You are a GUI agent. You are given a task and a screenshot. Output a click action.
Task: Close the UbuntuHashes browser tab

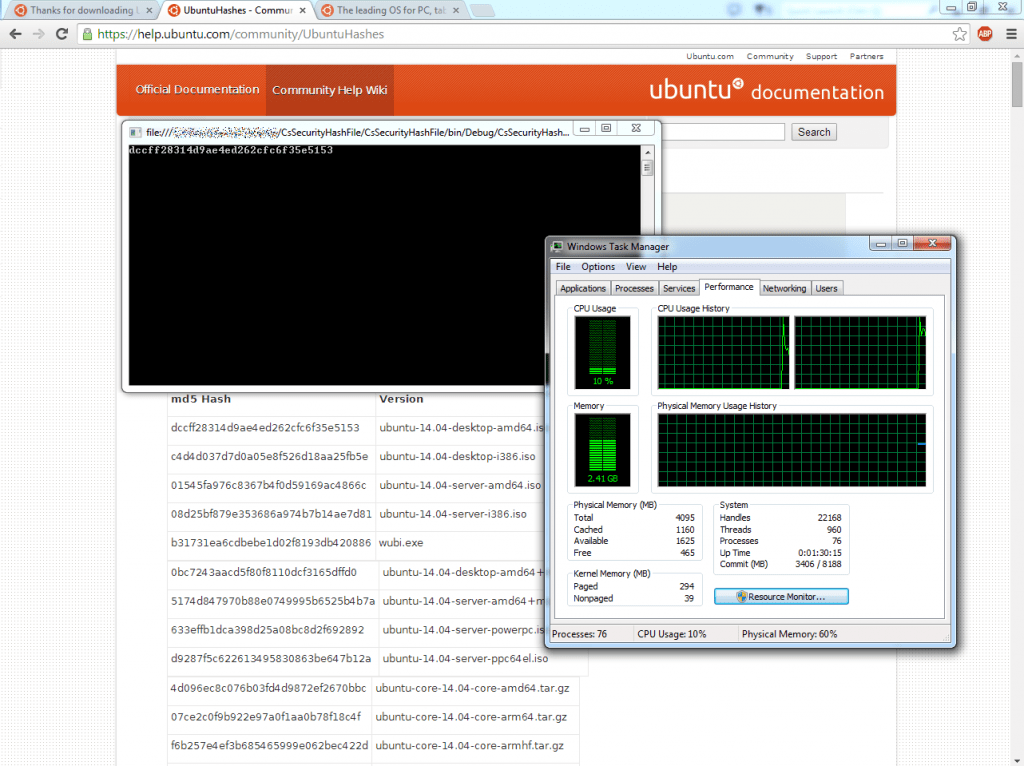pos(302,10)
